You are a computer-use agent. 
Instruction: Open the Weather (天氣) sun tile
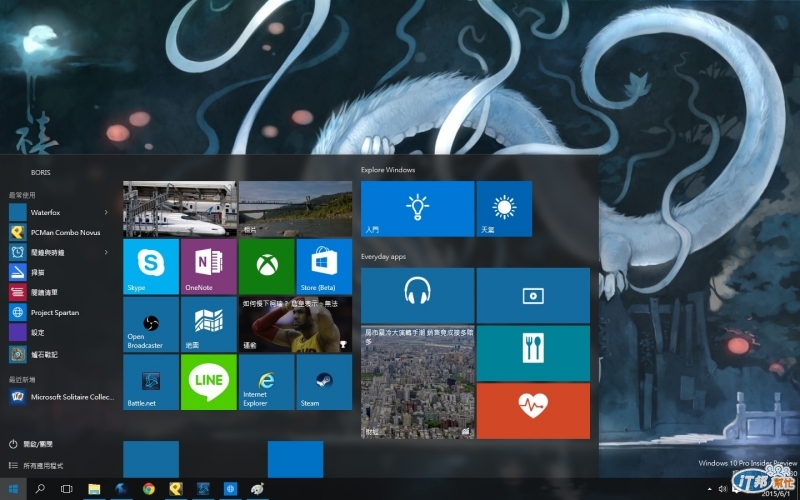[x=504, y=209]
